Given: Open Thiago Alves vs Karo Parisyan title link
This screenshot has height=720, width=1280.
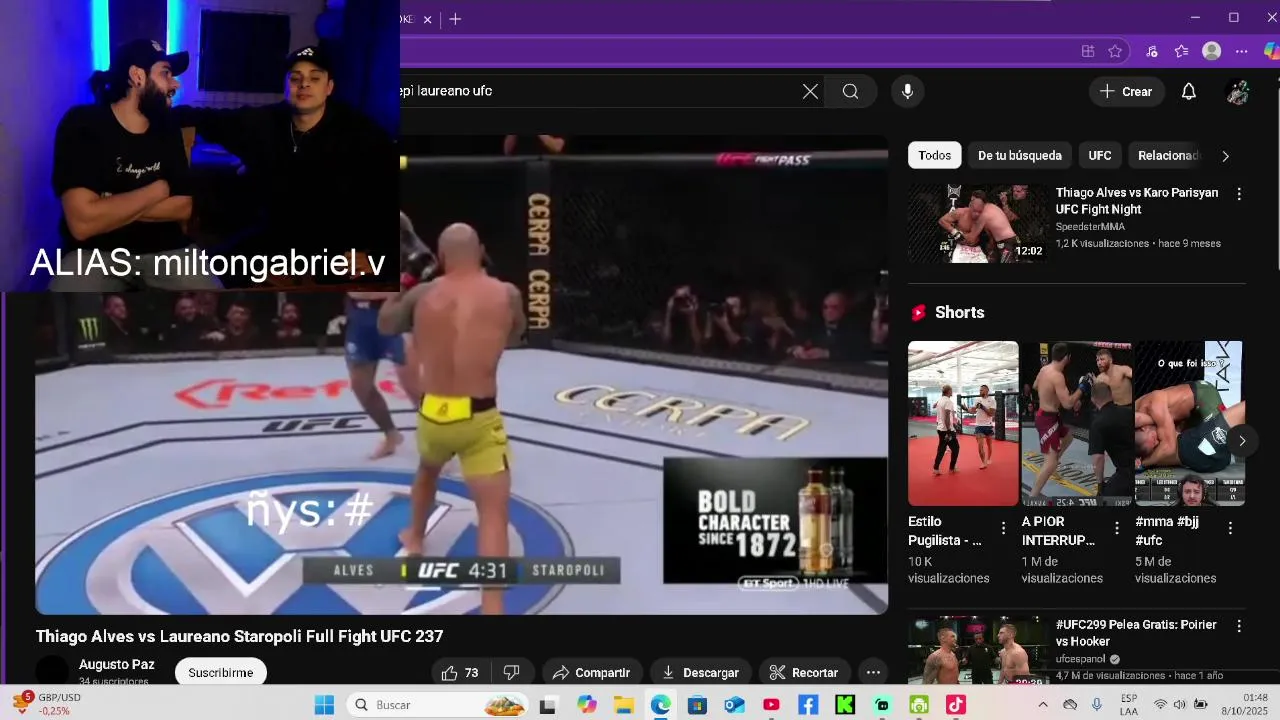Looking at the screenshot, I should (x=1137, y=201).
